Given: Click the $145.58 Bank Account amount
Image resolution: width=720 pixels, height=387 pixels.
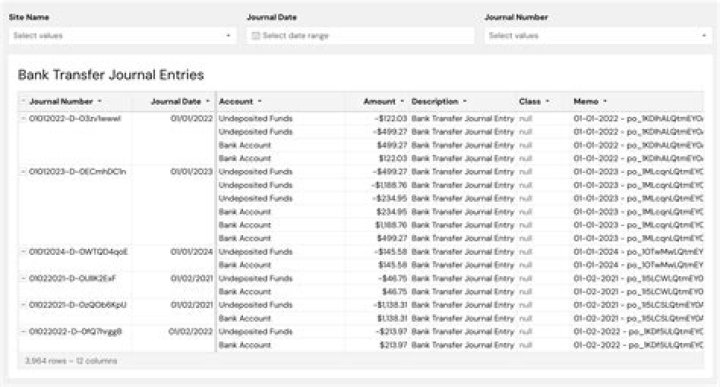Looking at the screenshot, I should click(x=393, y=265).
